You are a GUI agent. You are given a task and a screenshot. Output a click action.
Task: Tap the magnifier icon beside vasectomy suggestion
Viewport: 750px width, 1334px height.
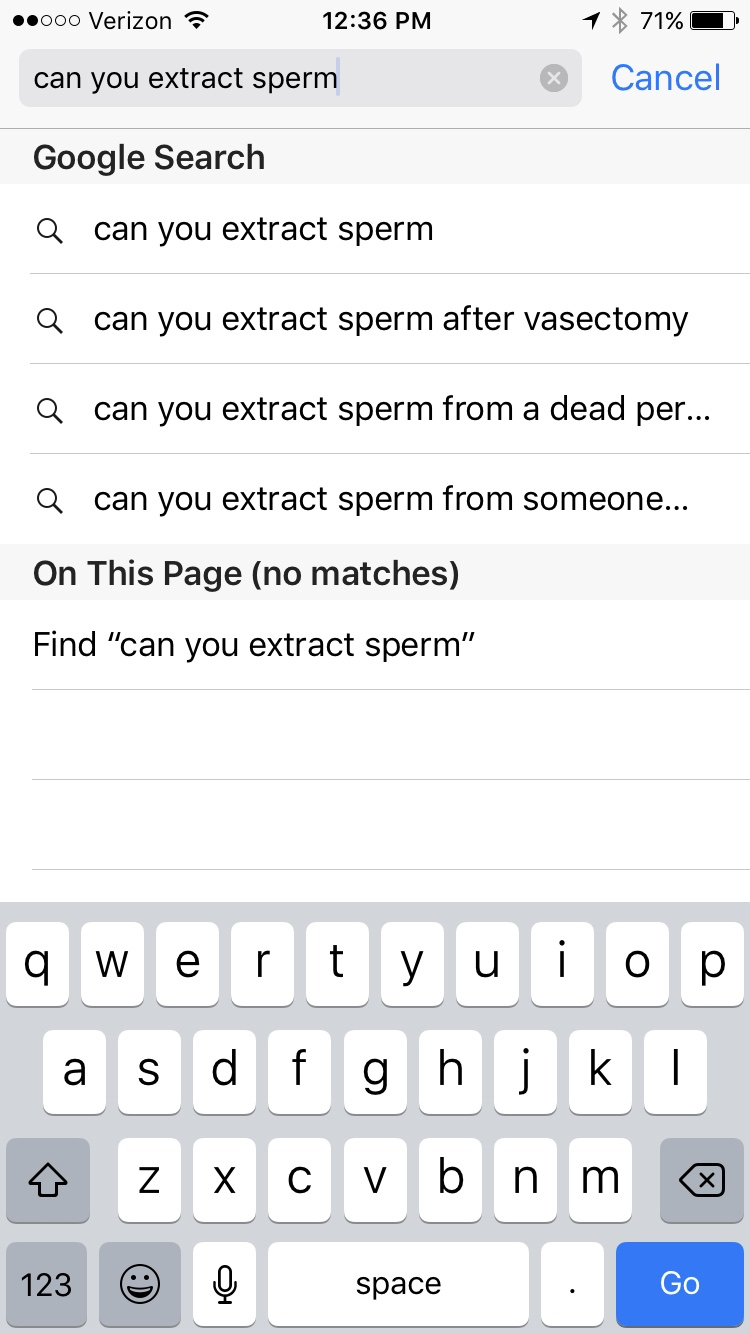[49, 320]
